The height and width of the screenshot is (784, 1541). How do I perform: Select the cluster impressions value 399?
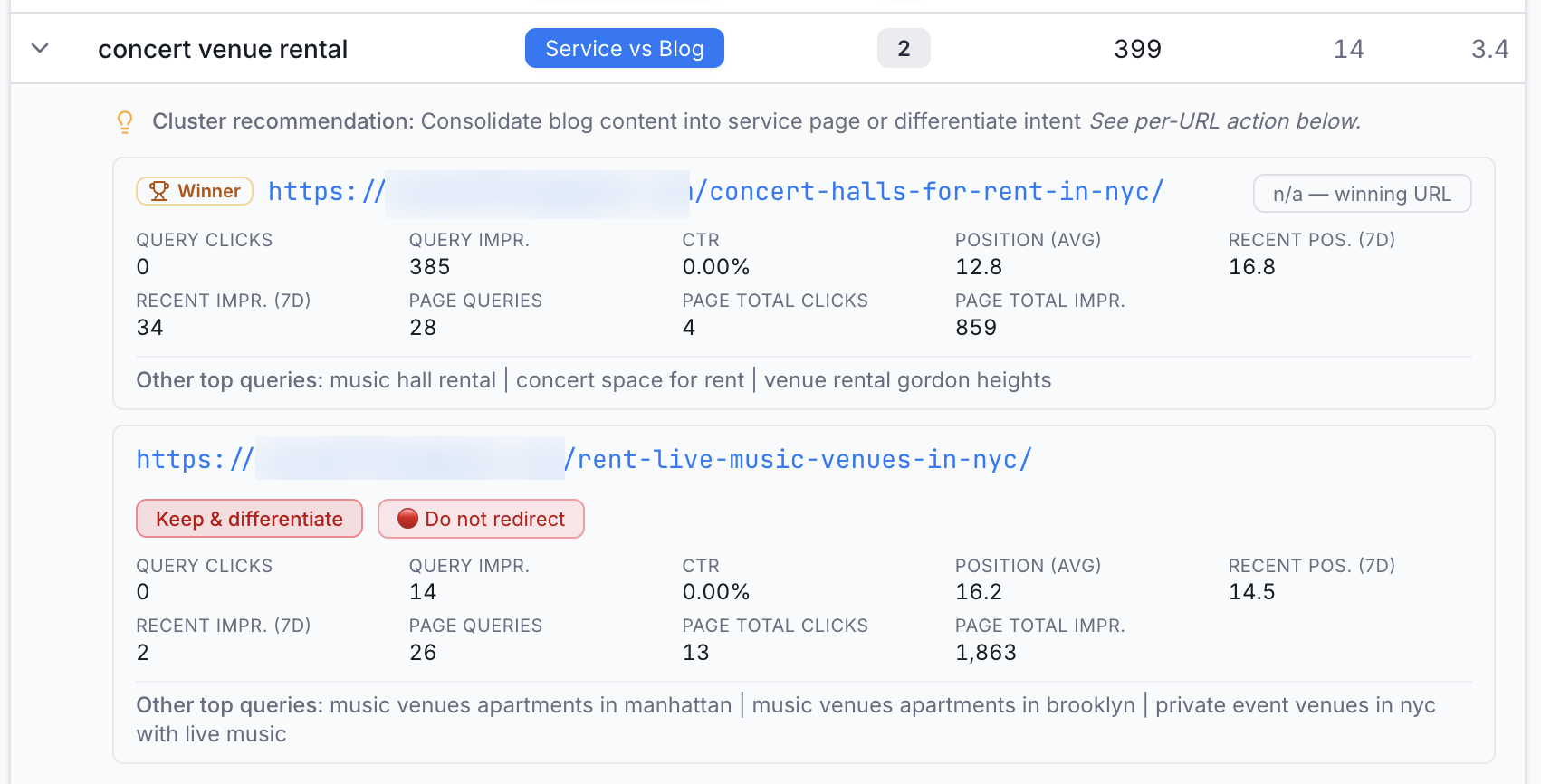[x=1137, y=49]
